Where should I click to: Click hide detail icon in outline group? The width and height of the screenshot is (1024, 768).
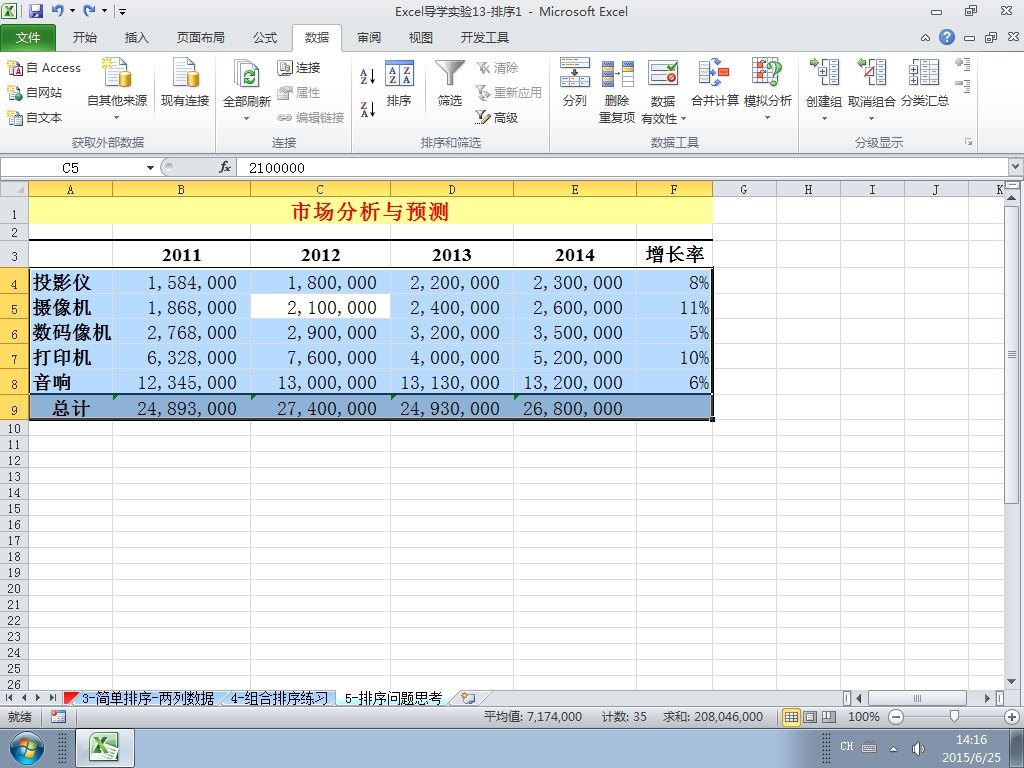point(963,86)
